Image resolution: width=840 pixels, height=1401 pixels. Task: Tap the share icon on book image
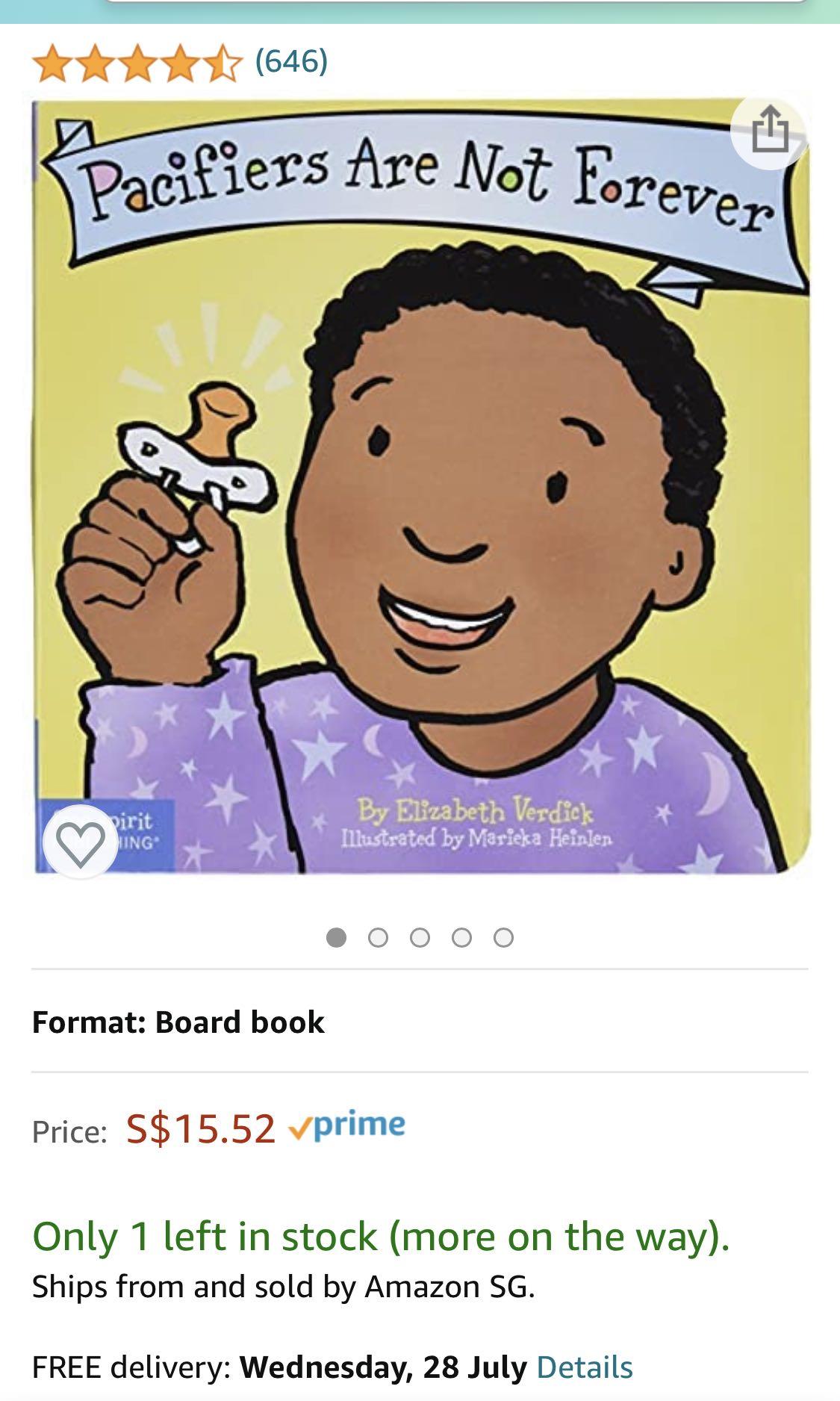coord(768,131)
